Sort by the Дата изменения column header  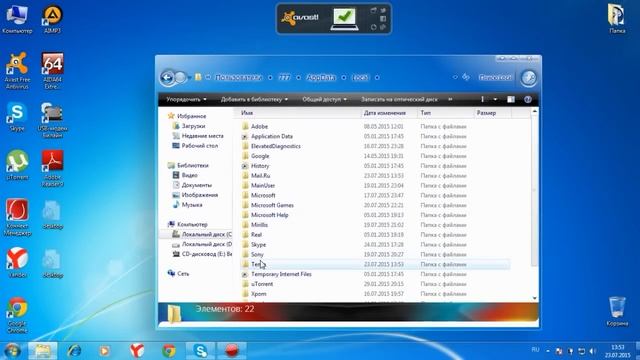click(x=389, y=113)
